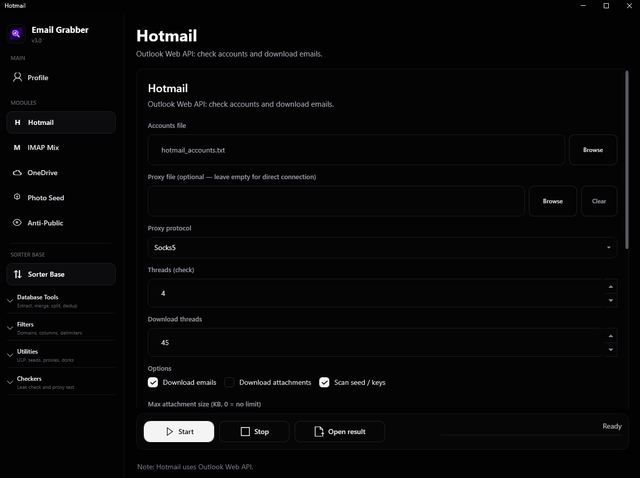Switch to the Photo Seed module
This screenshot has width=640, height=478.
pos(61,198)
